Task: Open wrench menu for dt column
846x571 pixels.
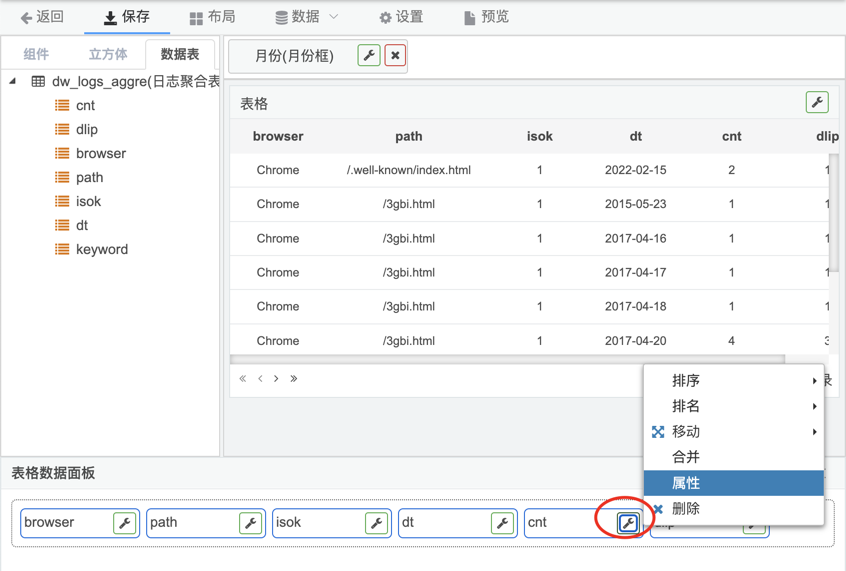Action: pos(503,523)
